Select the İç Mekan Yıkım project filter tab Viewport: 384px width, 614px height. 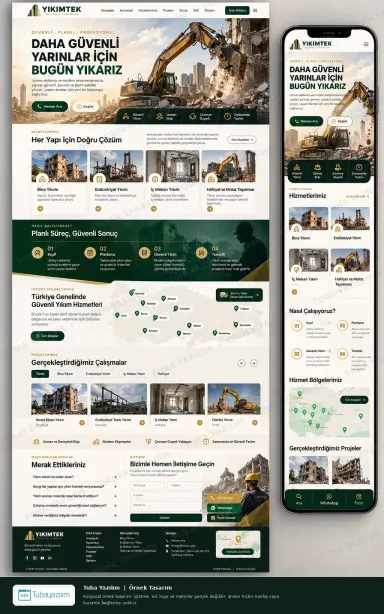click(x=134, y=374)
